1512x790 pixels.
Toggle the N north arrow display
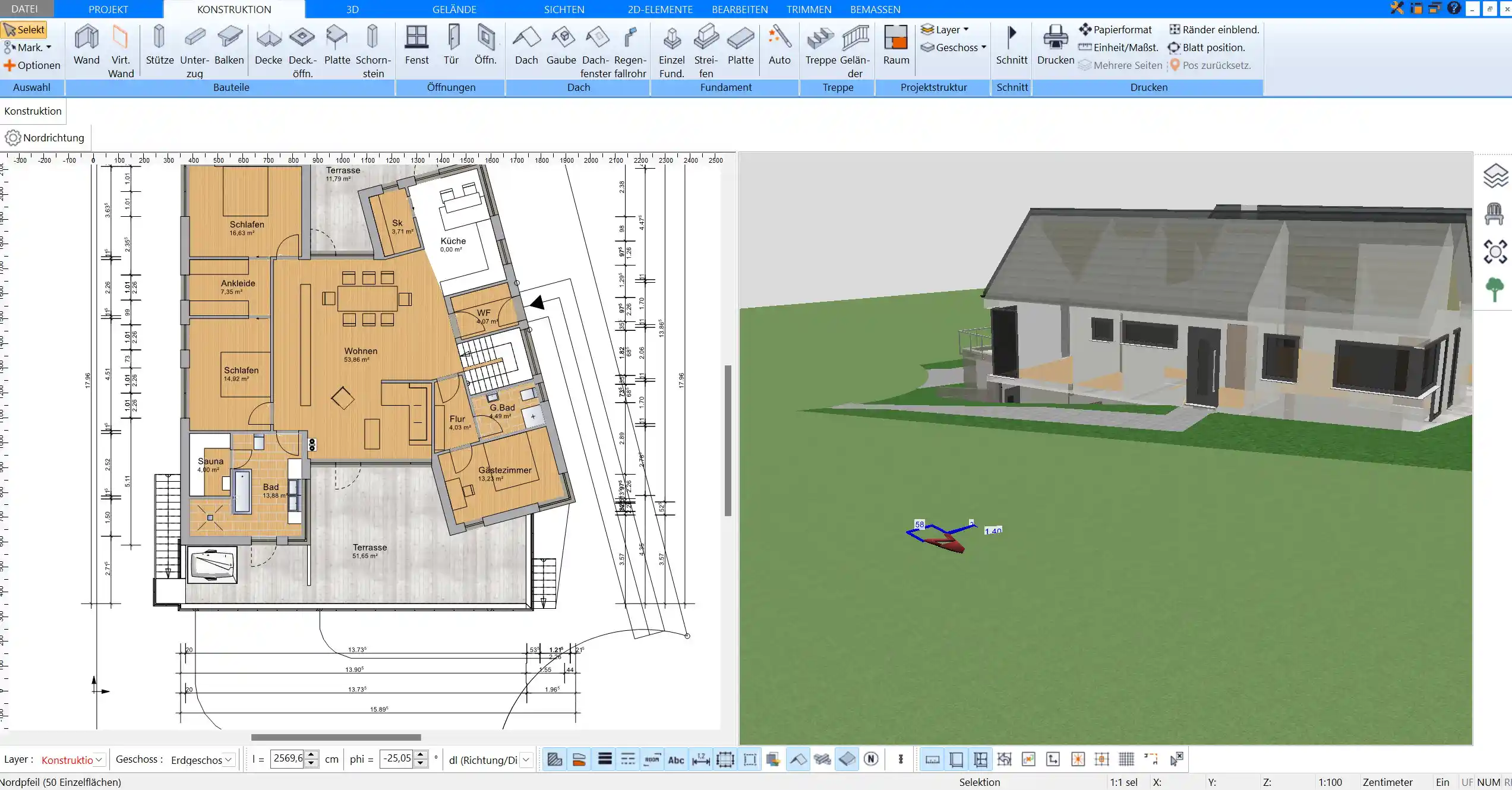tap(871, 759)
